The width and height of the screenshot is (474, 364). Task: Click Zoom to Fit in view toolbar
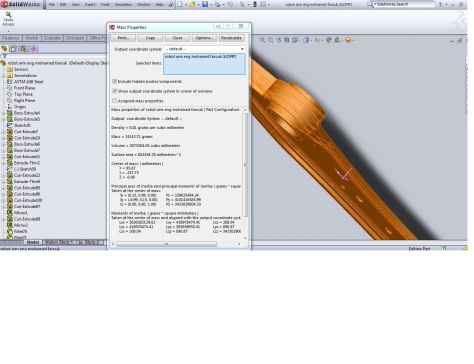point(263,40)
